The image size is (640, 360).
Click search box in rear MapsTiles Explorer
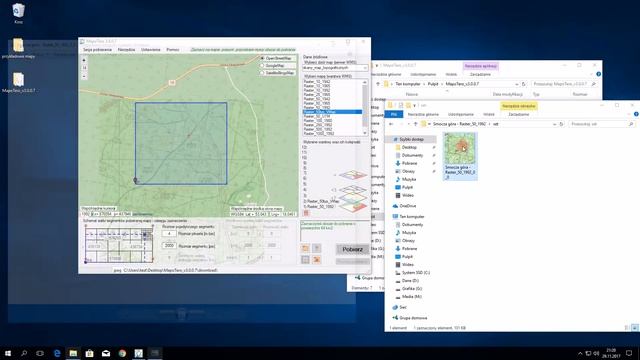click(x=564, y=84)
